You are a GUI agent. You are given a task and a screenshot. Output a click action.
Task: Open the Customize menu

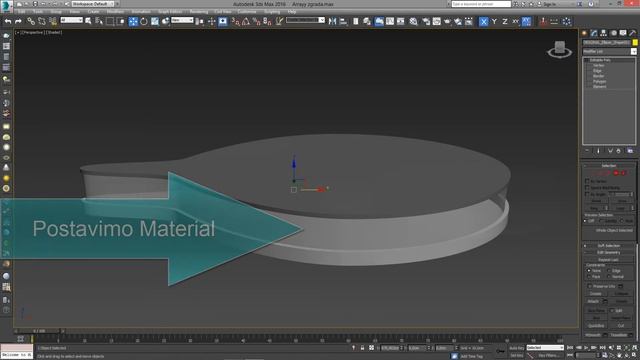247,12
